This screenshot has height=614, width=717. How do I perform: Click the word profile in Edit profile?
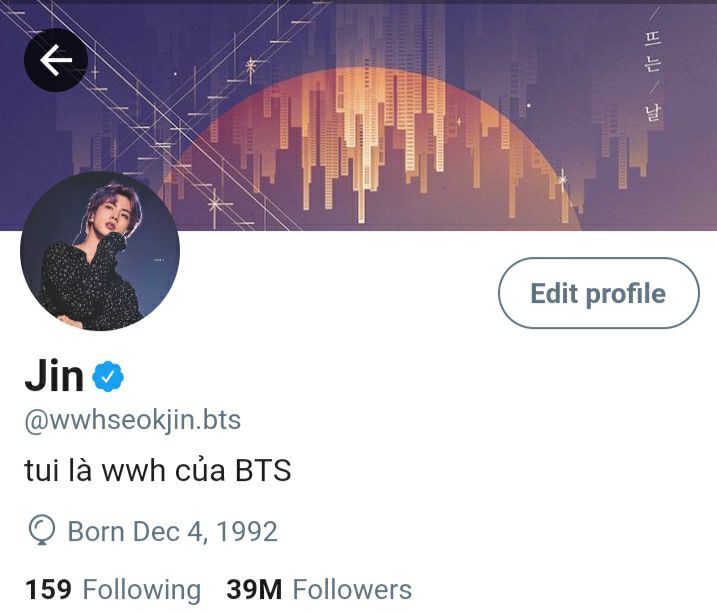click(x=625, y=294)
